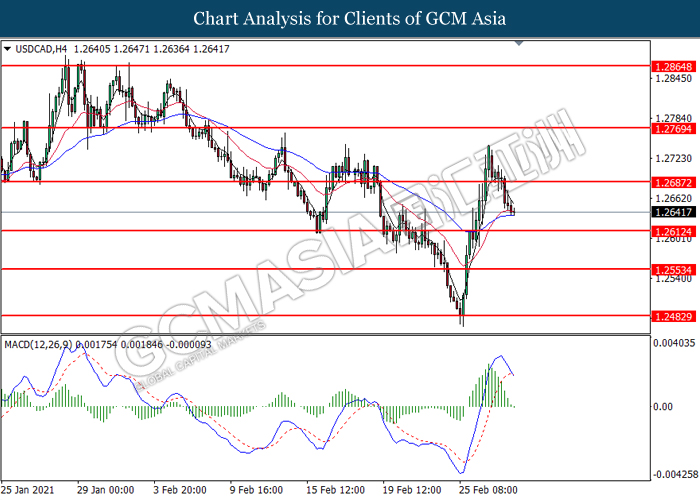Click the 1.28450 price scale value

[x=673, y=79]
